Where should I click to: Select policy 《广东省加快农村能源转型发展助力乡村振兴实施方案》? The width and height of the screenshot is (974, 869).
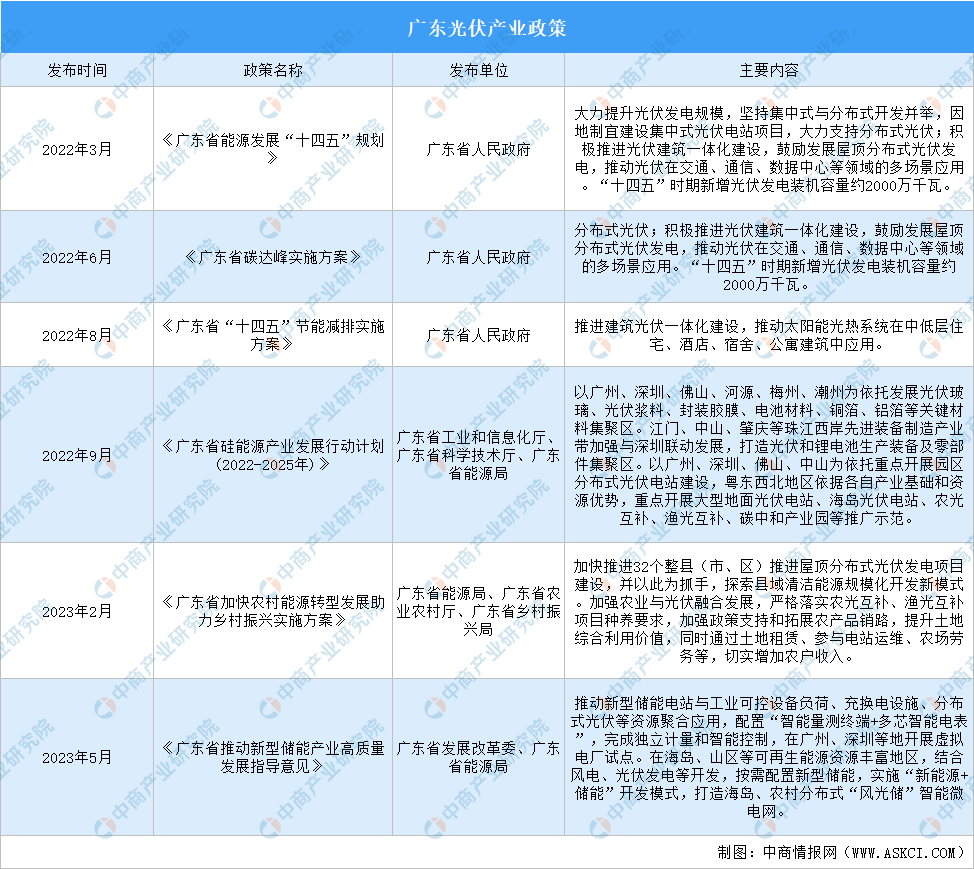point(273,611)
